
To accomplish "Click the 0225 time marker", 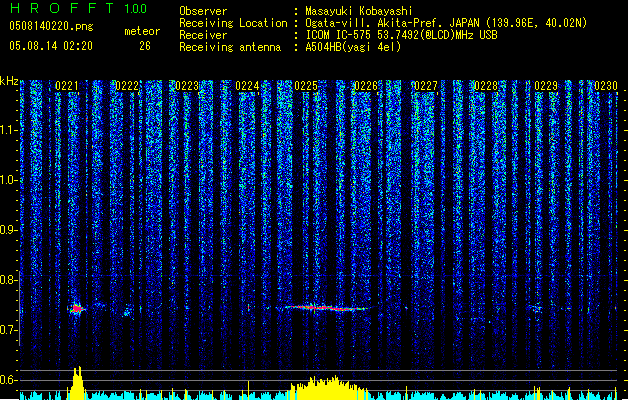I will (306, 86).
